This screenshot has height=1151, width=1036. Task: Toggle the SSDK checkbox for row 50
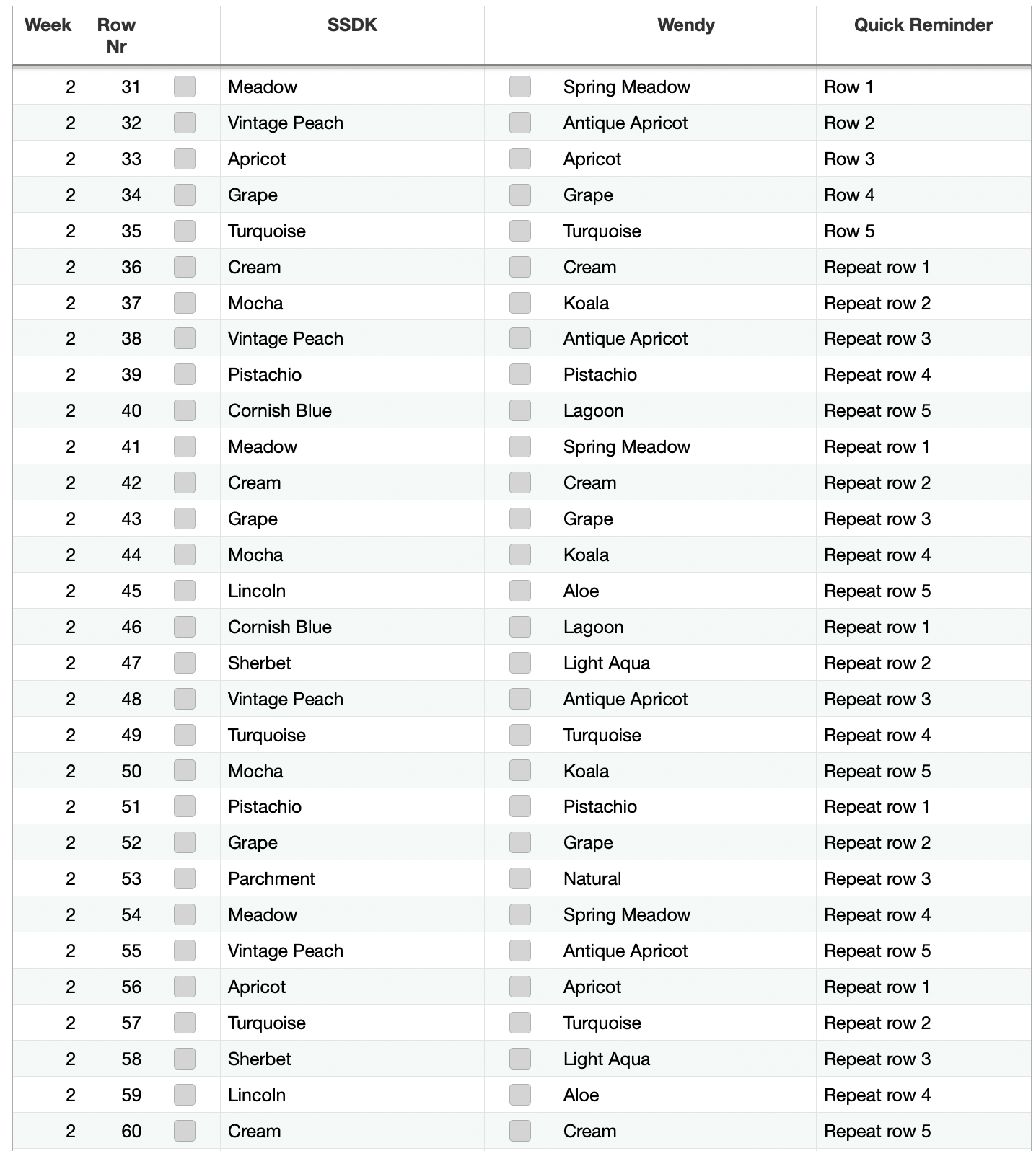185,771
